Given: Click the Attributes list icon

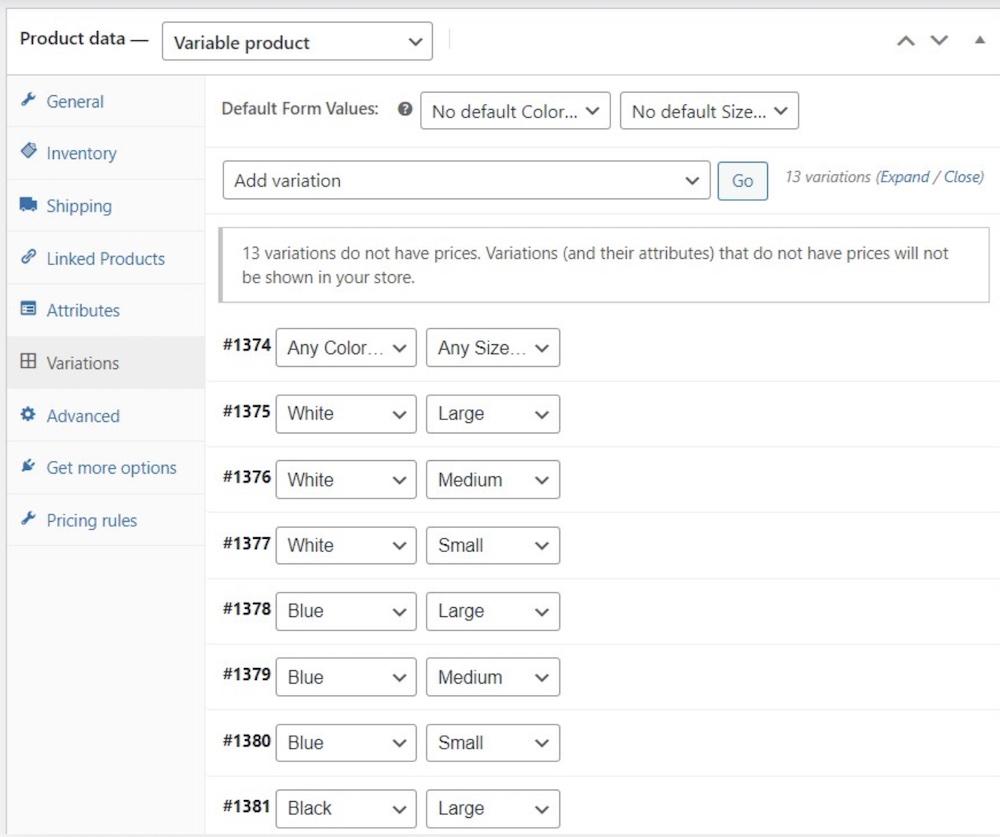Looking at the screenshot, I should 28,309.
